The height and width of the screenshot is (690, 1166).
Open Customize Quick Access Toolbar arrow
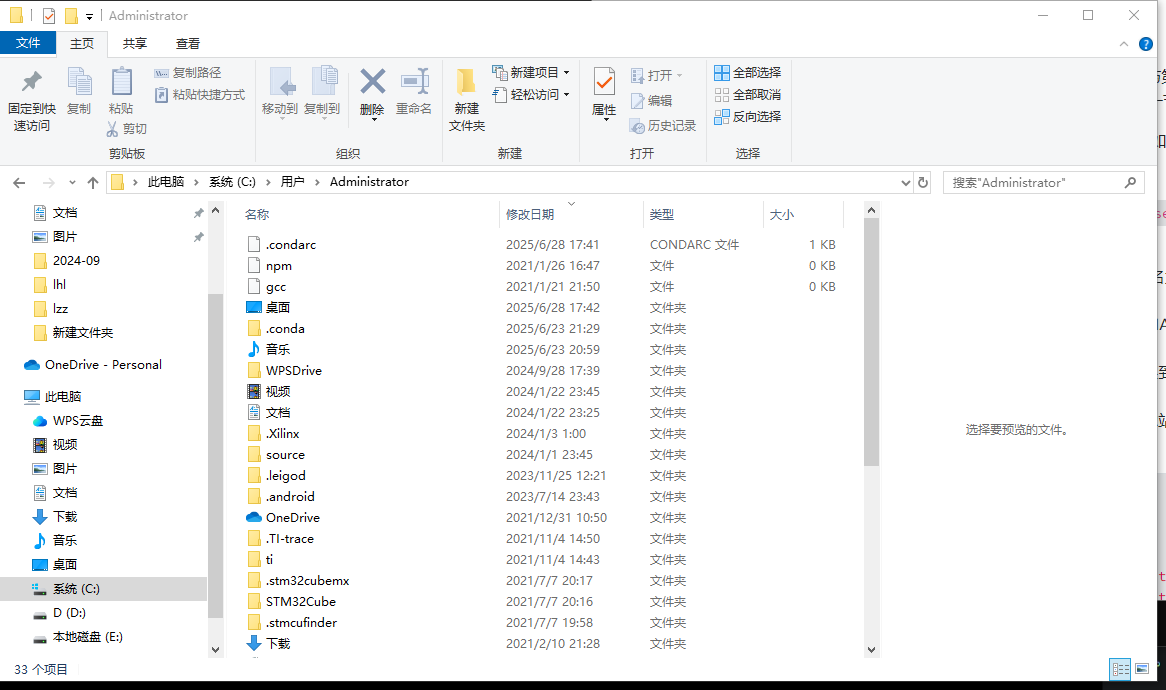[x=89, y=16]
